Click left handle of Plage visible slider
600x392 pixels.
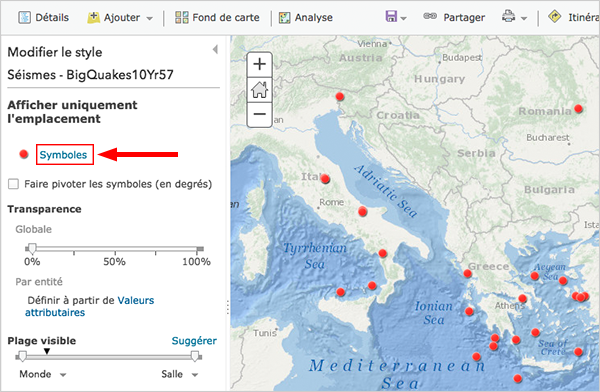click(x=22, y=356)
